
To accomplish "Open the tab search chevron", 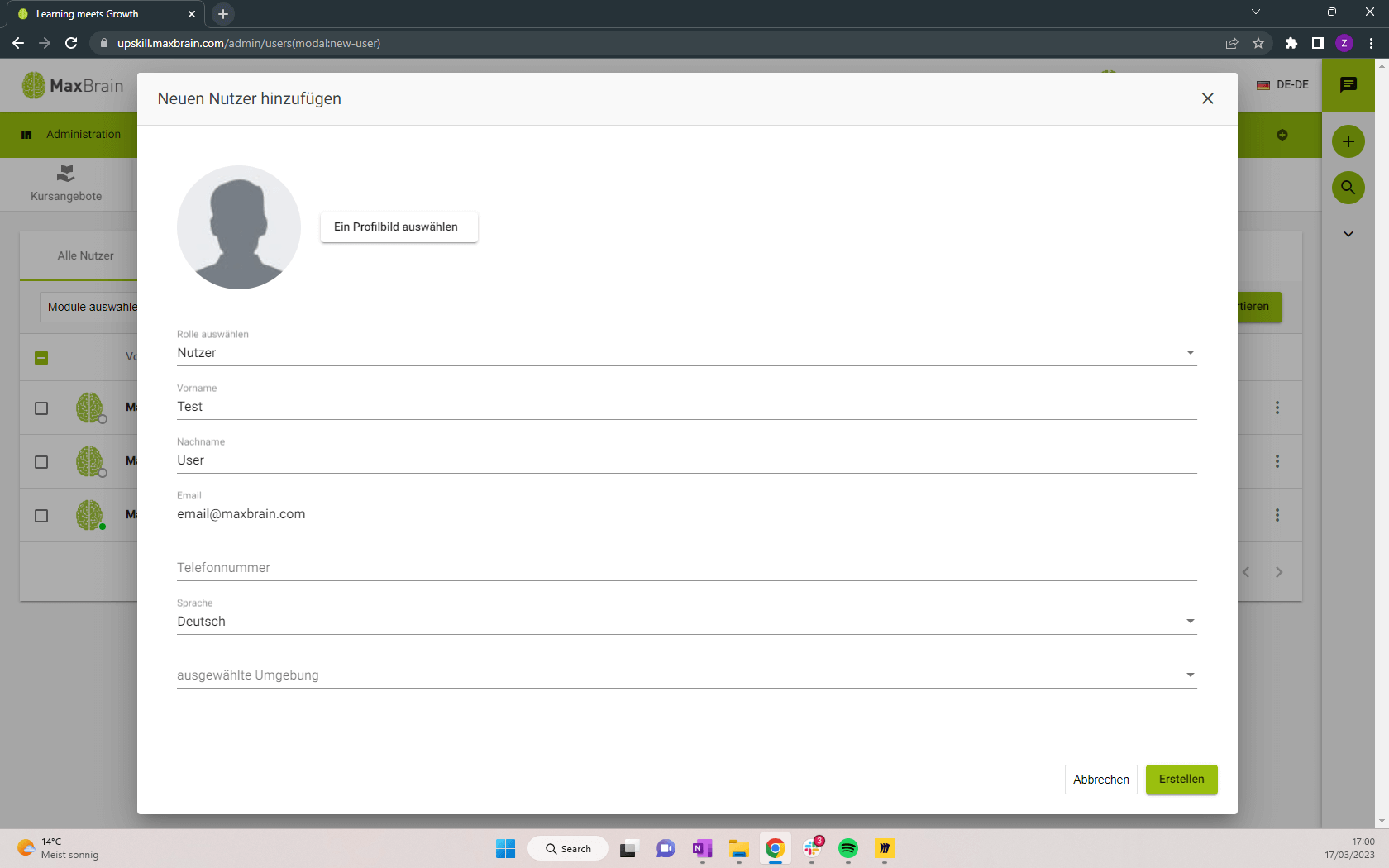I will point(1256,12).
